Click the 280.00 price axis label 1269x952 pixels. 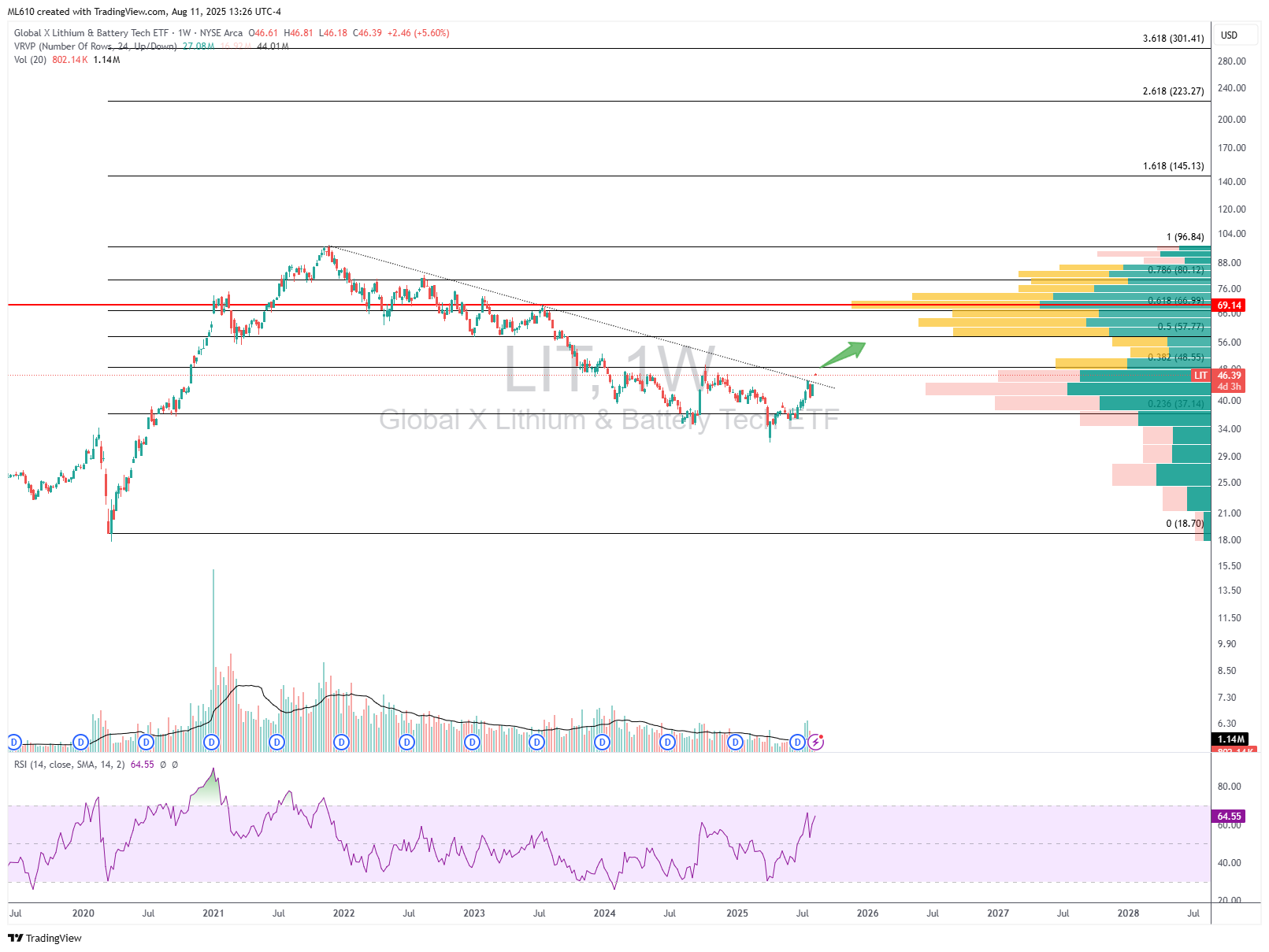(x=1231, y=61)
